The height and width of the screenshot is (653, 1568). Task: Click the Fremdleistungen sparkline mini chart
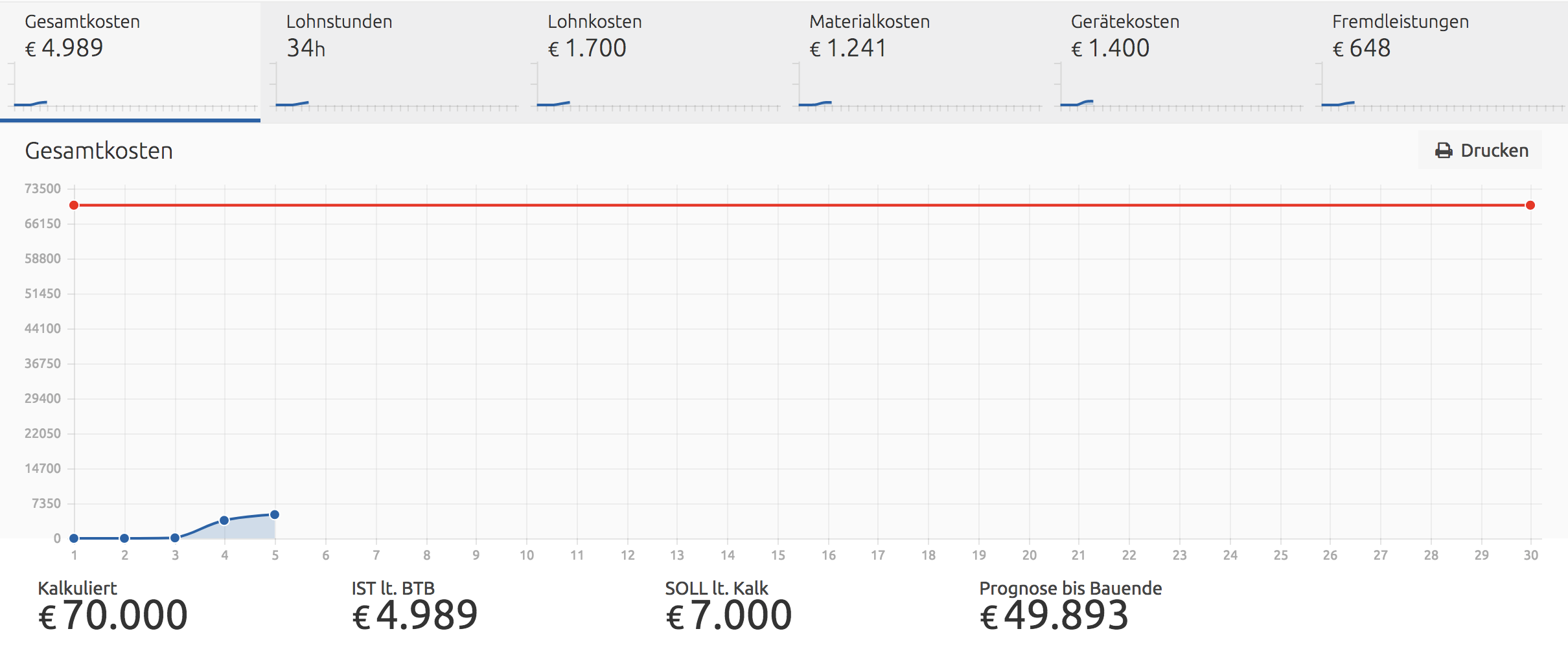[x=1441, y=87]
